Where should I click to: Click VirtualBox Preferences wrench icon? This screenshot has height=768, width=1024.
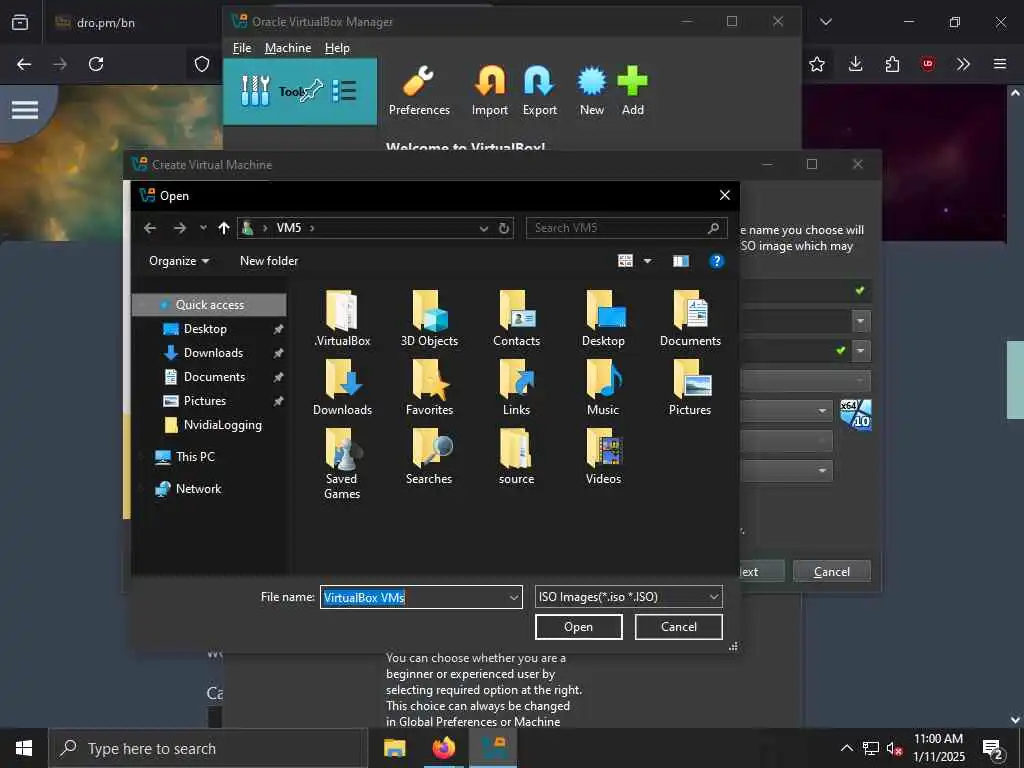coord(419,91)
